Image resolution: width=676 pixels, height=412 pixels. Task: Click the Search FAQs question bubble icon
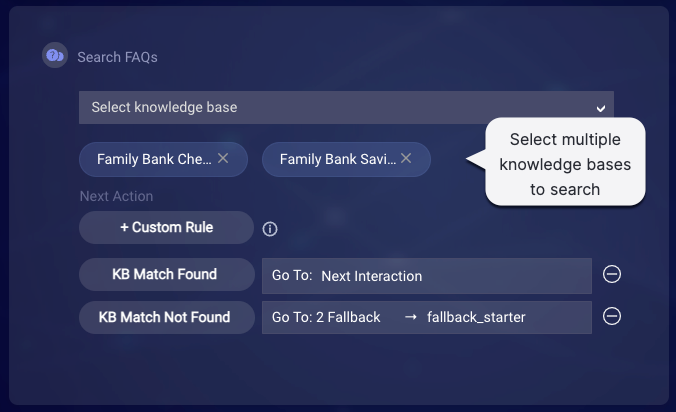click(x=55, y=55)
